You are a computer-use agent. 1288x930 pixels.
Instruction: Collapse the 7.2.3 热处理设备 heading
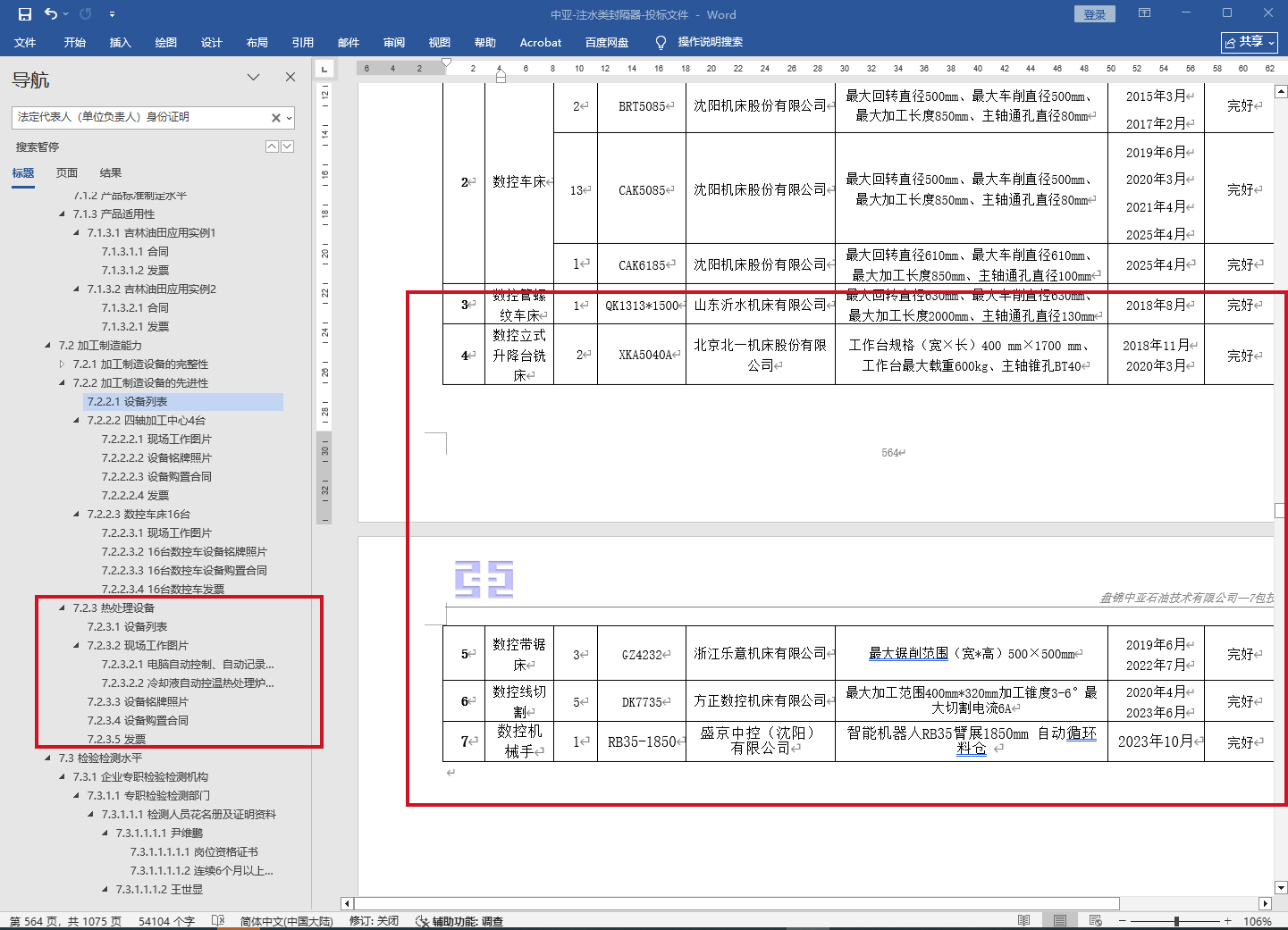click(63, 608)
